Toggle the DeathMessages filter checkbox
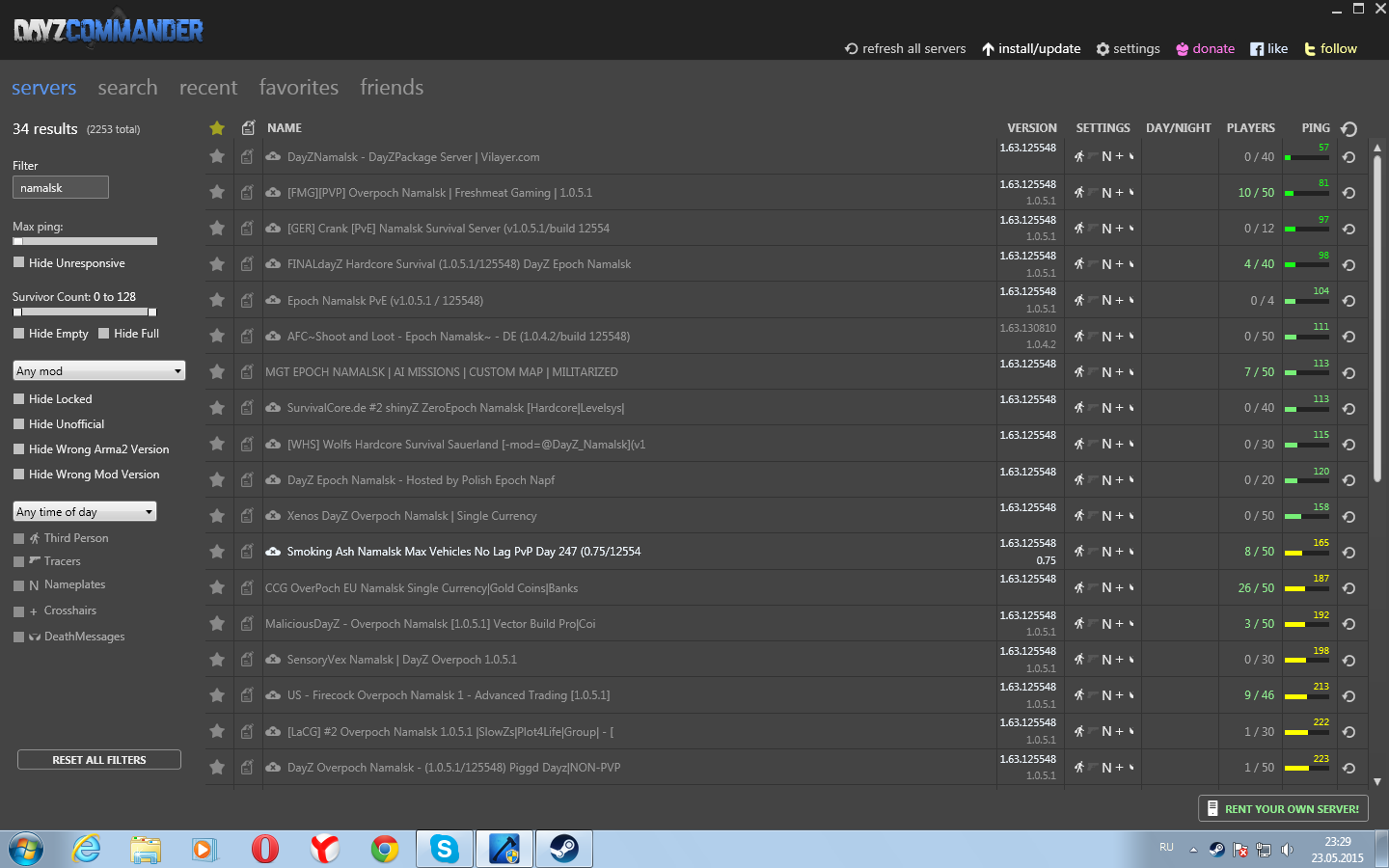Image resolution: width=1389 pixels, height=868 pixels. tap(18, 637)
